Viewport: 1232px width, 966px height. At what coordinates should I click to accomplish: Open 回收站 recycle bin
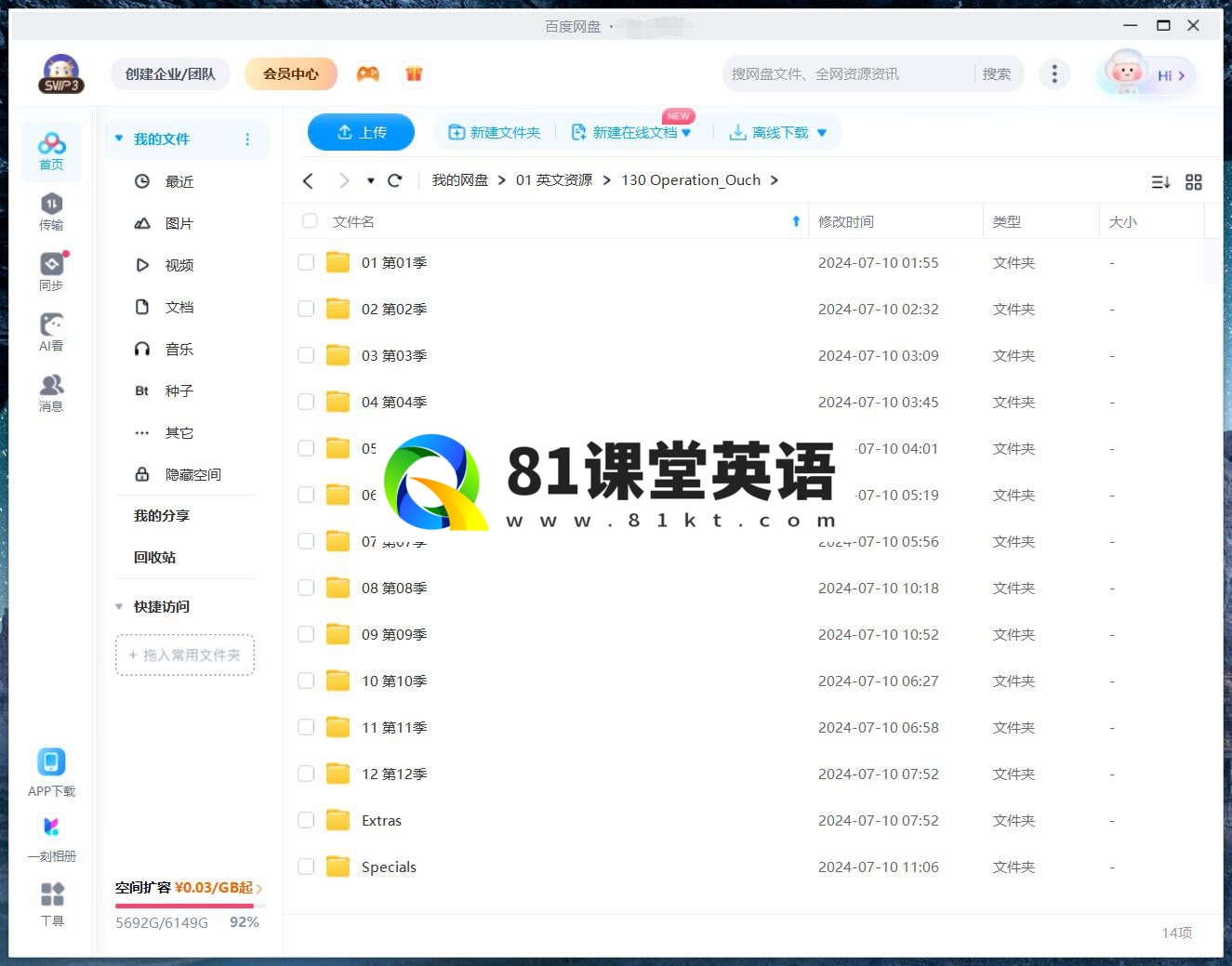point(155,557)
